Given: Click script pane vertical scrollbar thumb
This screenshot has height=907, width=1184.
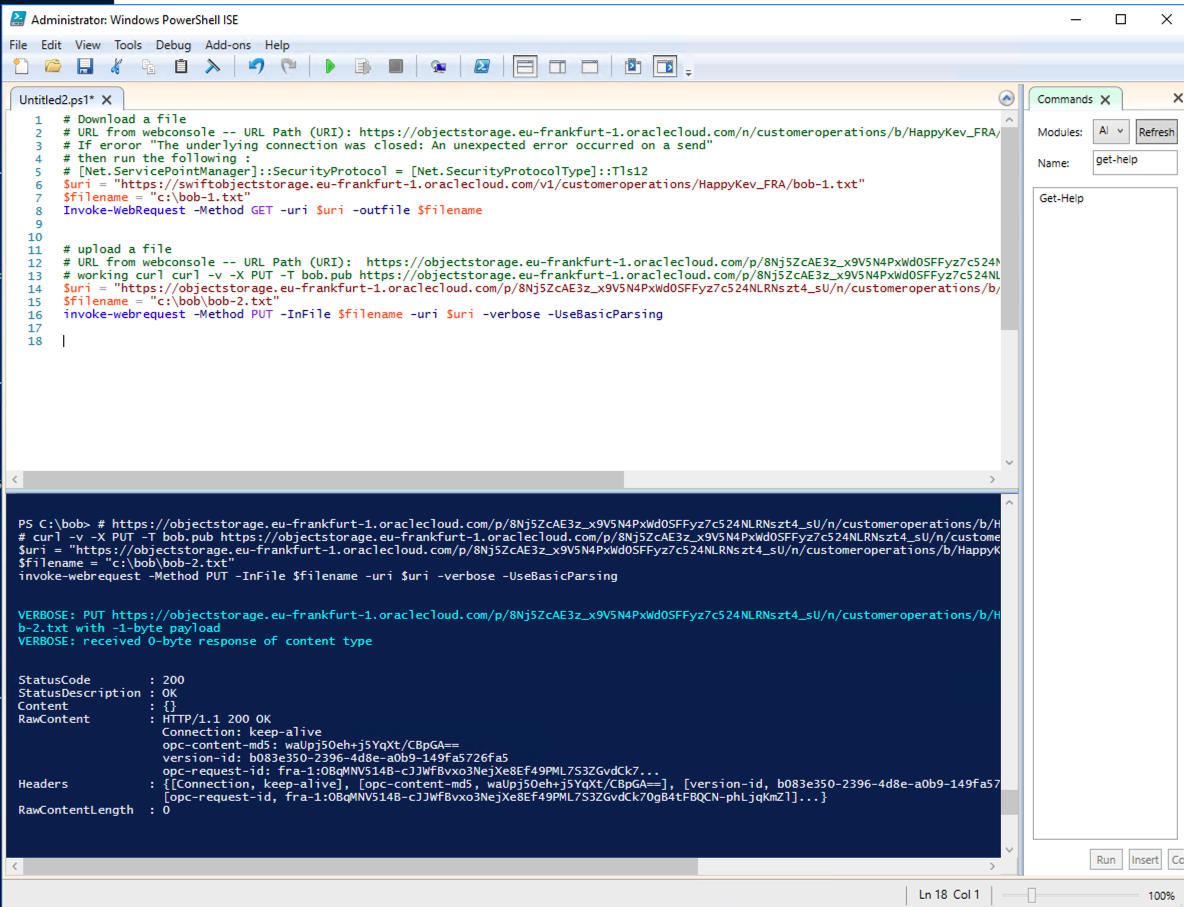Looking at the screenshot, I should [1009, 228].
